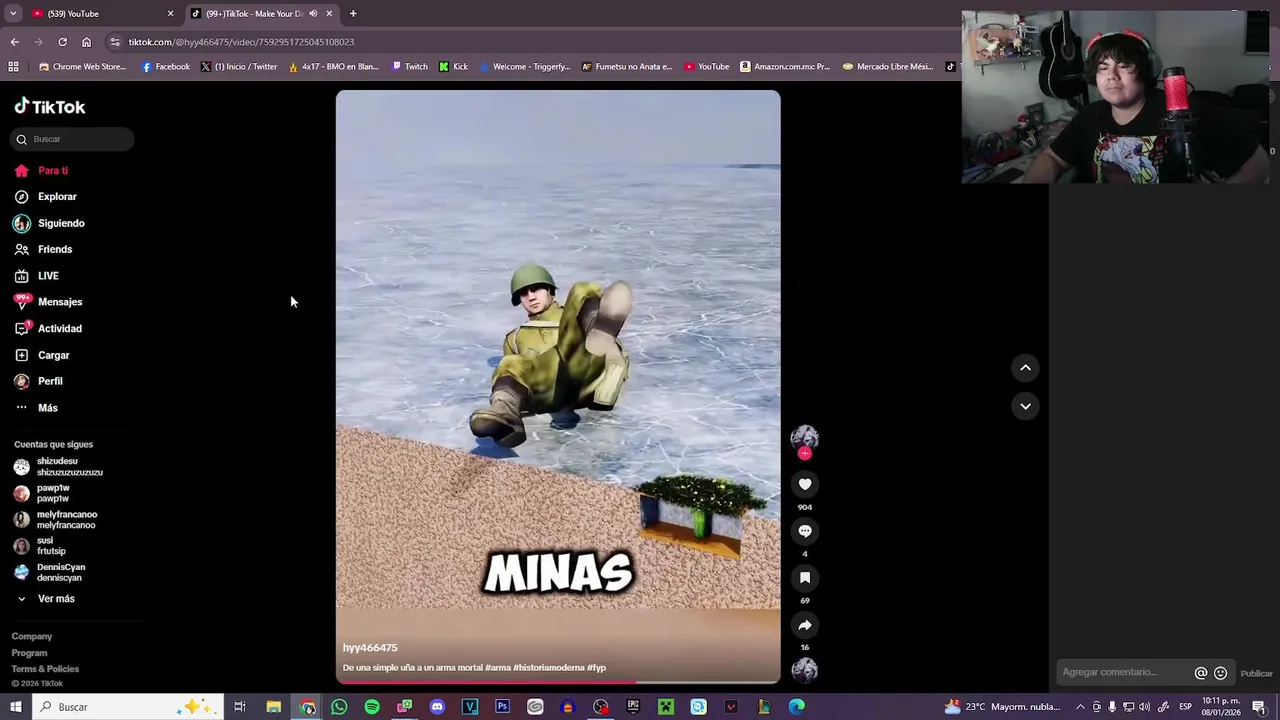Follow creator with red plus badge
Viewport: 1280px width, 720px height.
805,454
